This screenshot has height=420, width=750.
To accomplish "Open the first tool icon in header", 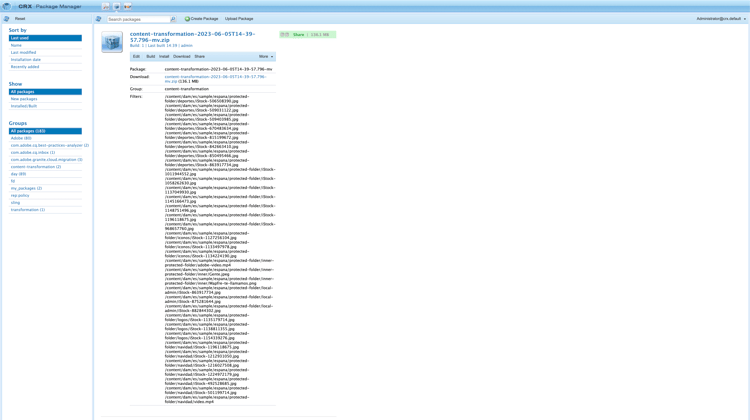I will coord(106,6).
